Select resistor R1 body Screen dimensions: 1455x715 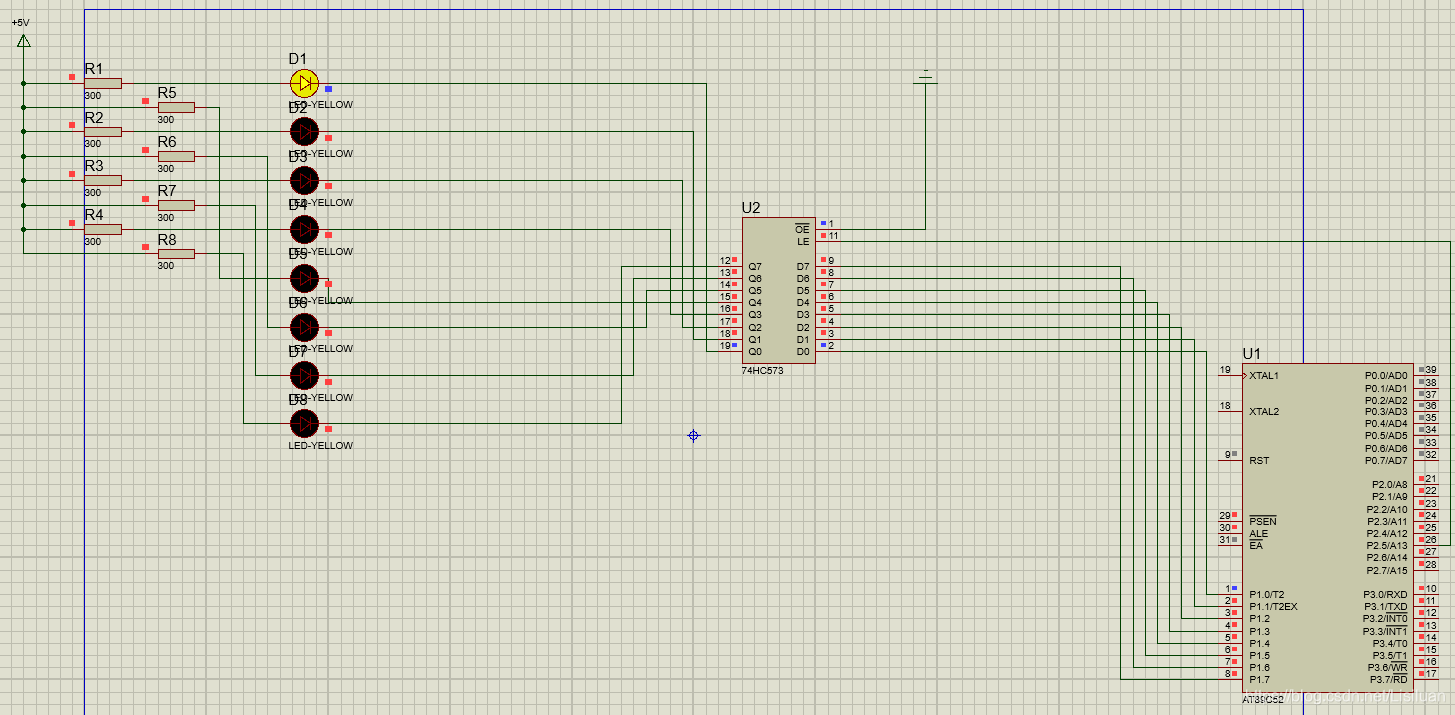103,83
